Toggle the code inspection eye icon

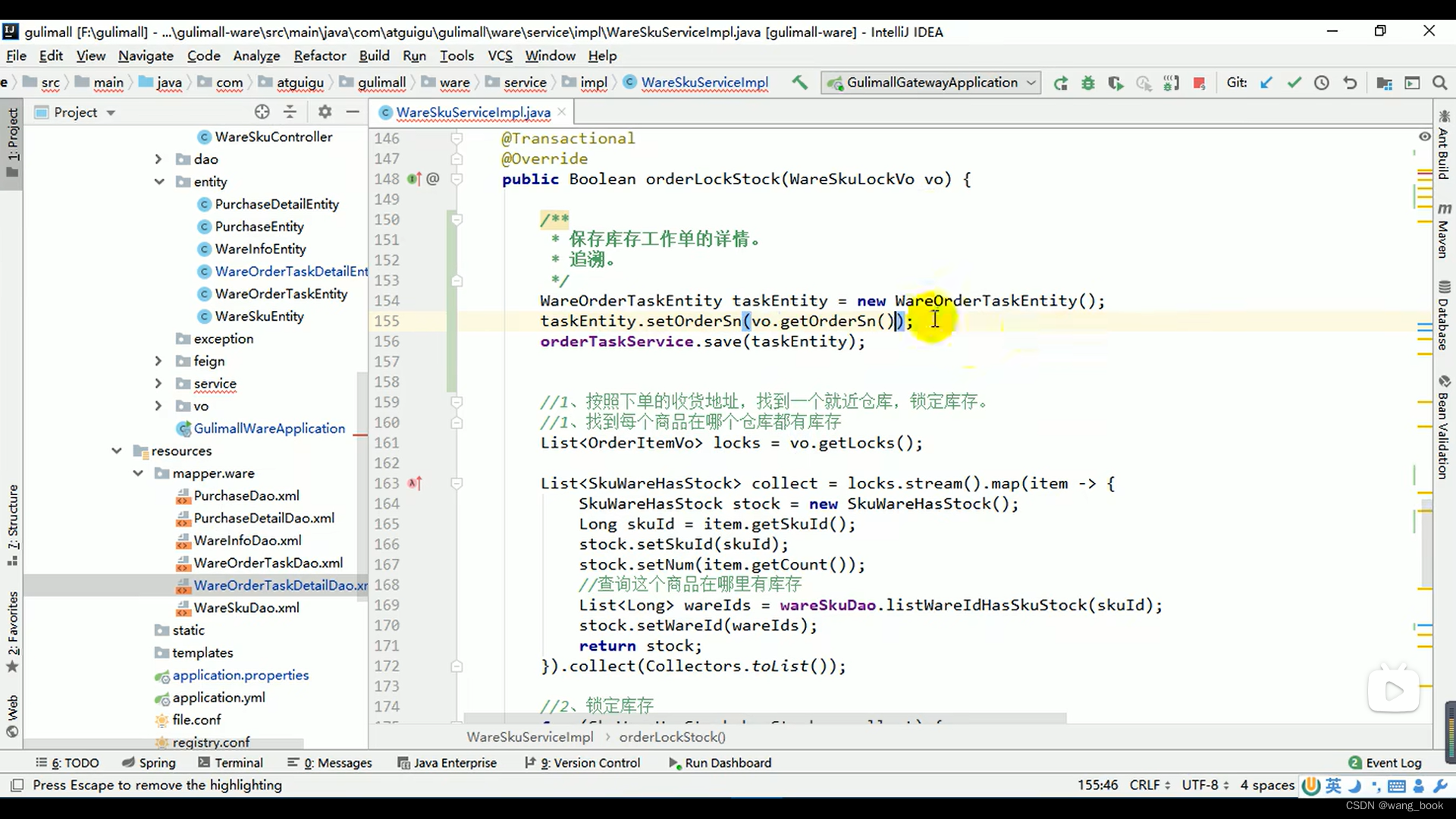[1424, 136]
